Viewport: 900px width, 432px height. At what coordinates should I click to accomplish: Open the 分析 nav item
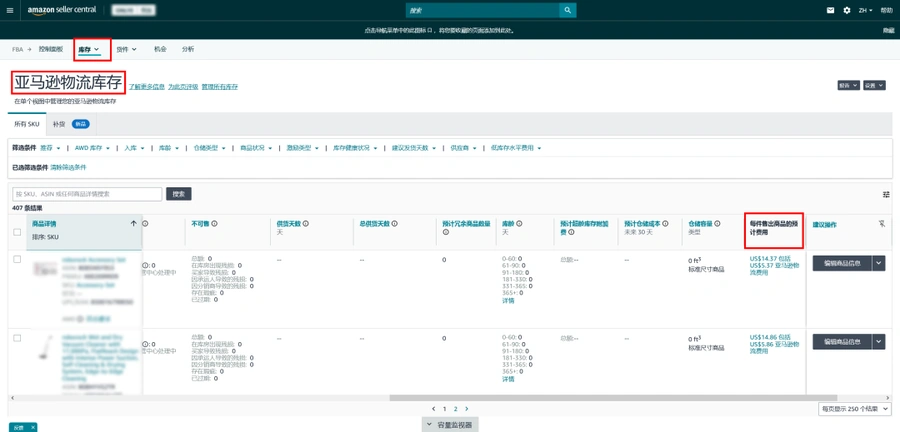[x=188, y=49]
